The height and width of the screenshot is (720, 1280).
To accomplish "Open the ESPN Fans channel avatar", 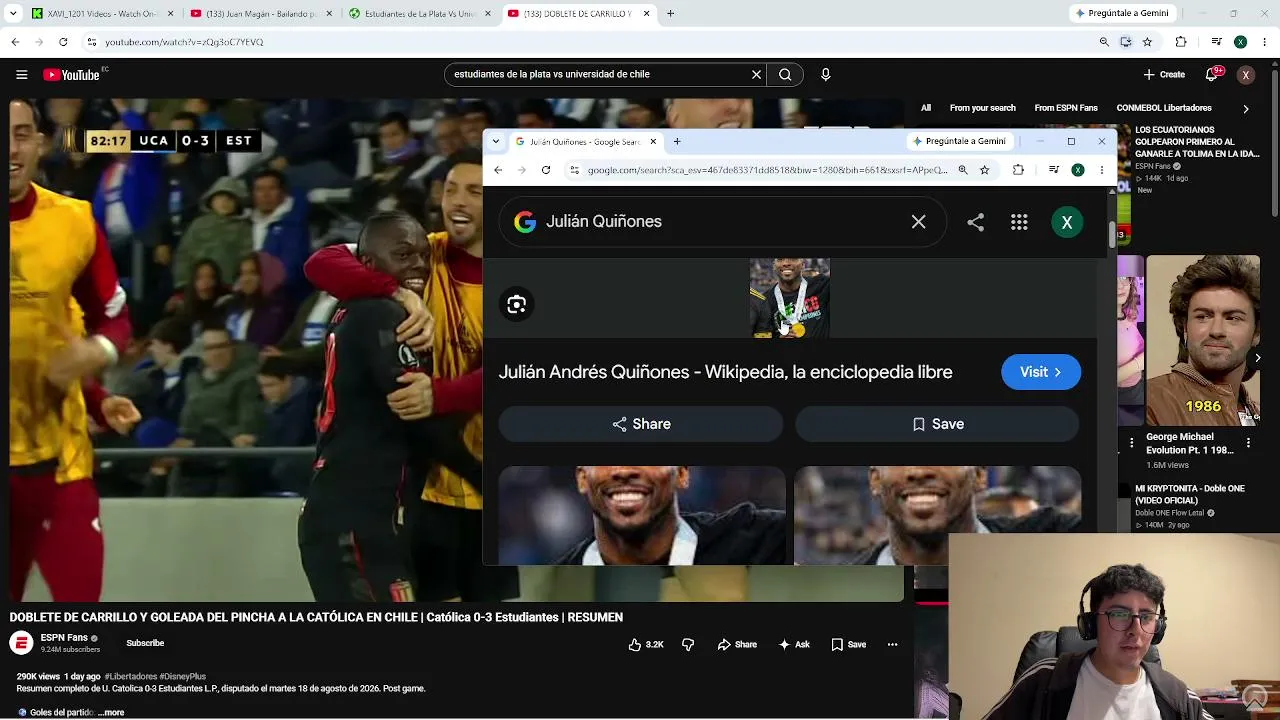I will pos(21,643).
